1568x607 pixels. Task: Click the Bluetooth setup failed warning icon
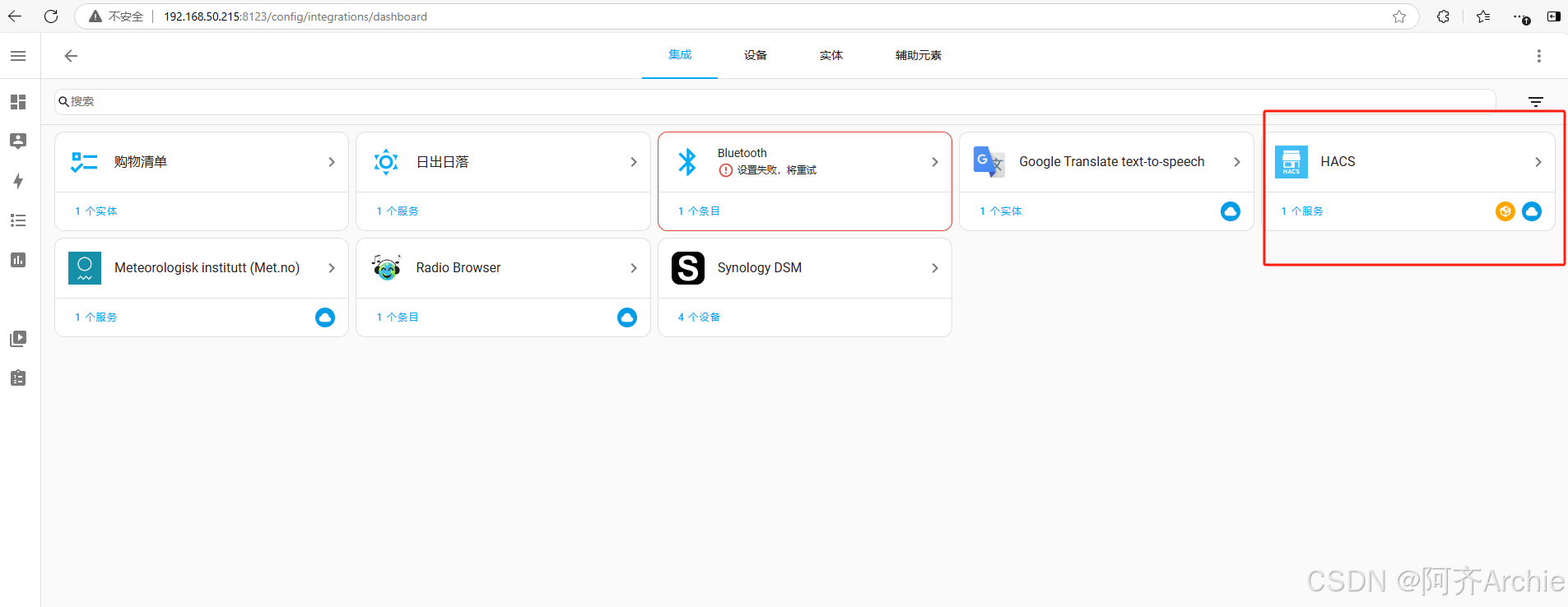coord(726,170)
